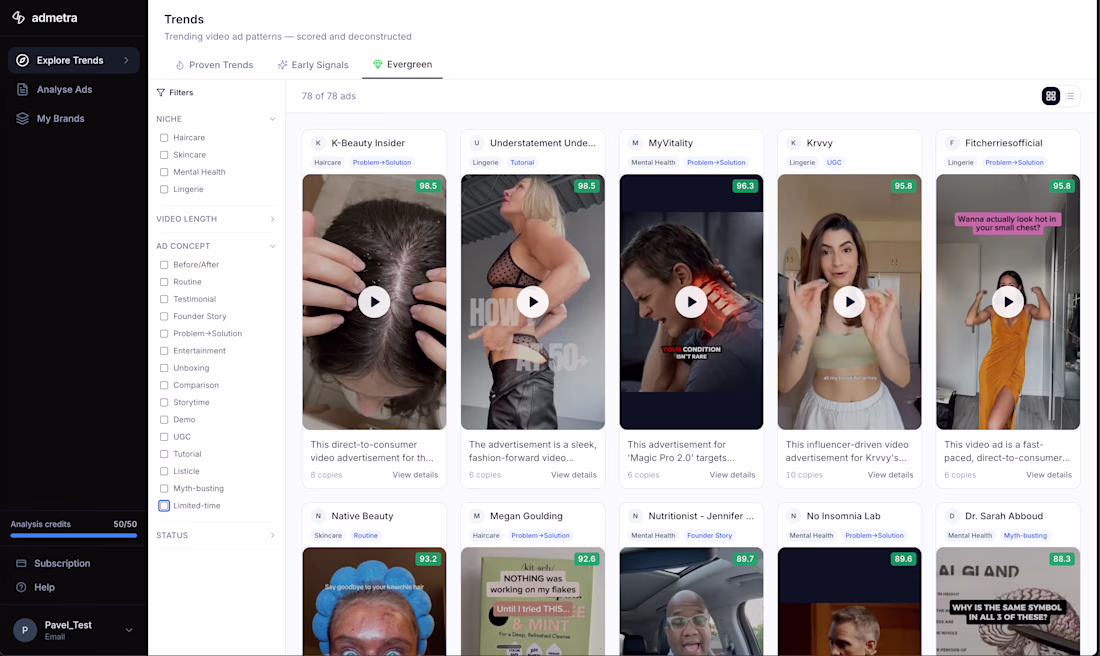Click the Analysis credits progress bar
This screenshot has width=1100, height=656.
74,535
